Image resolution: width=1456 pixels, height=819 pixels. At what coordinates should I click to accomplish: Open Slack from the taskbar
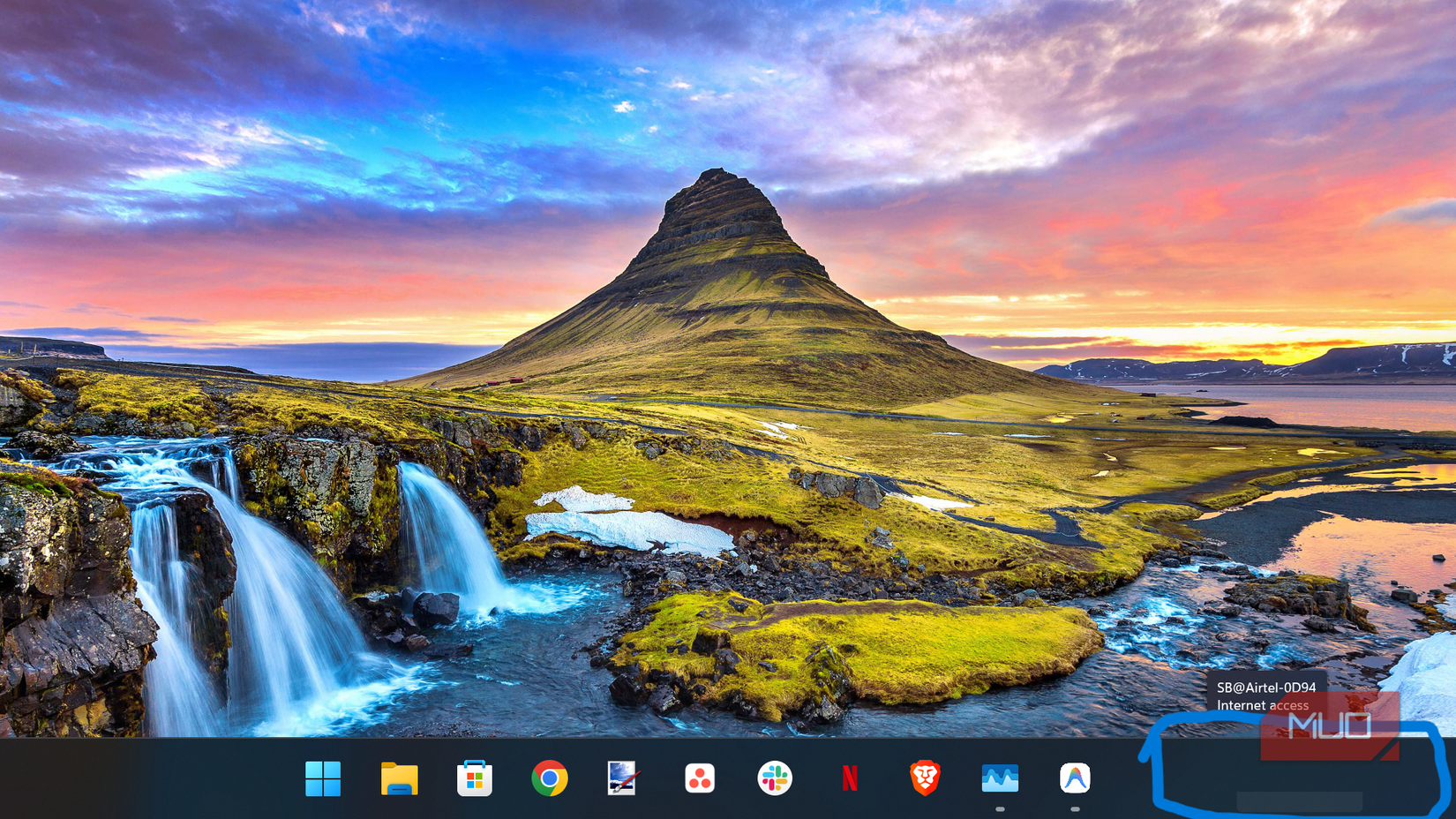tap(775, 778)
